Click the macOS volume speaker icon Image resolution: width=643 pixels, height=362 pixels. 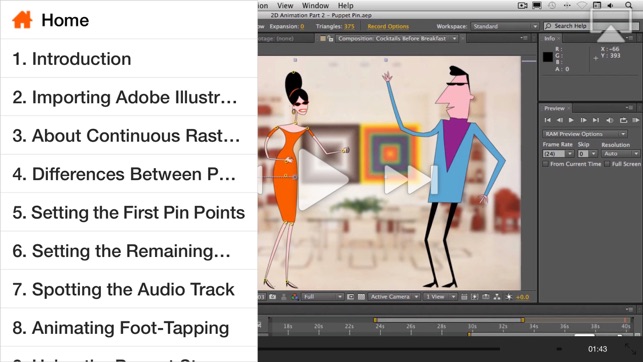coord(611,5)
